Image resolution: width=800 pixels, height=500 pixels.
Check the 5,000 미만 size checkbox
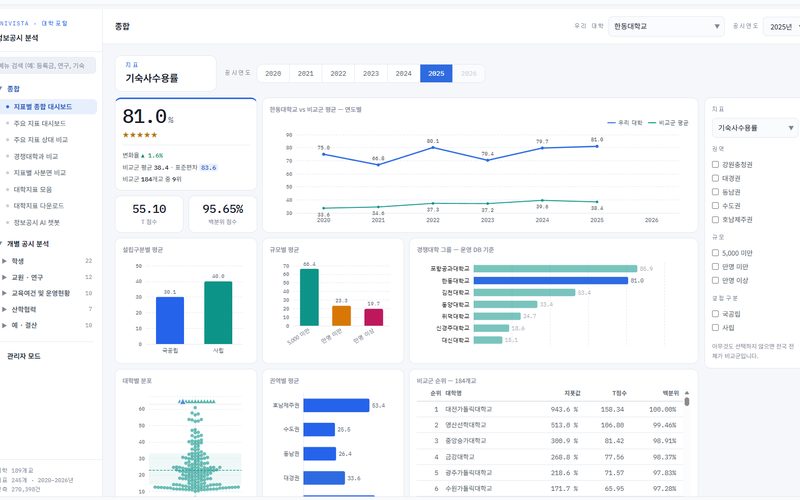tap(715, 253)
